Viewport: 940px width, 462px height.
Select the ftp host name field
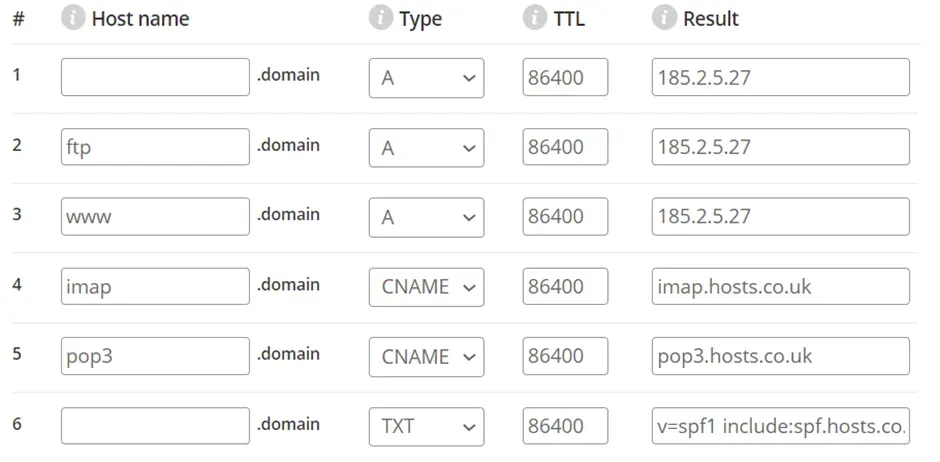click(155, 147)
